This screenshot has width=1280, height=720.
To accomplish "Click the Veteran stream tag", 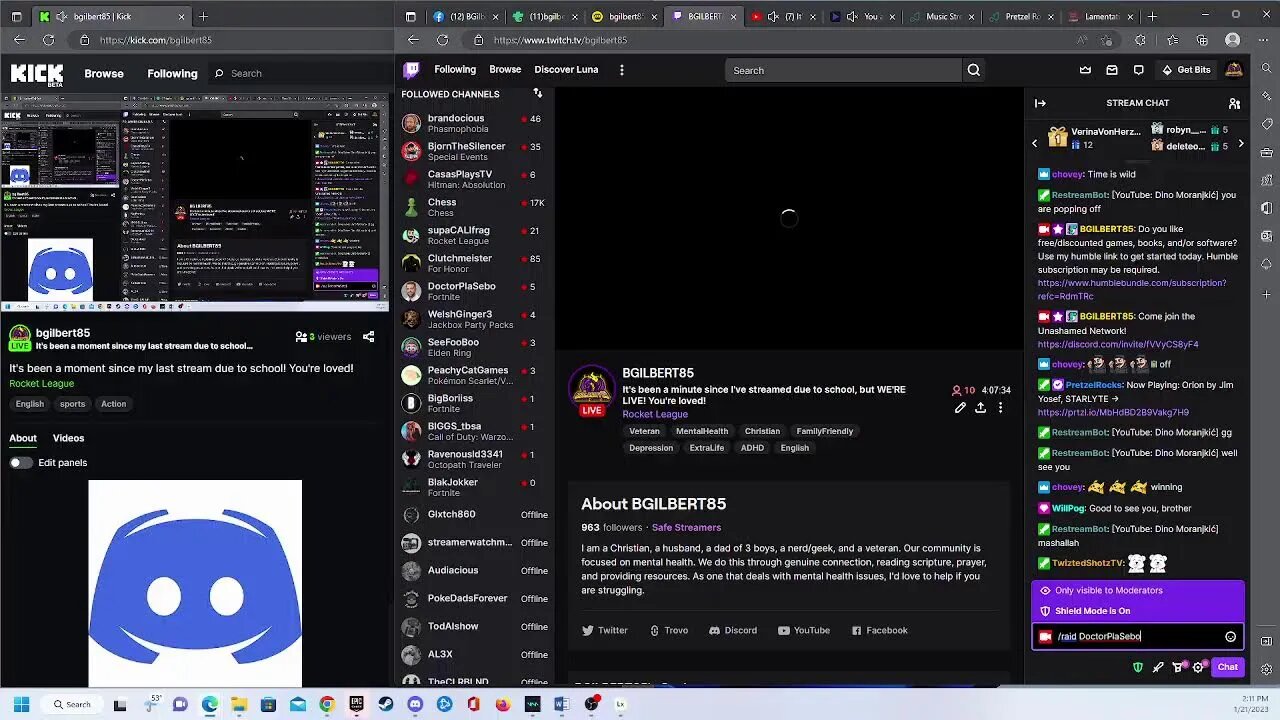I will coord(644,431).
